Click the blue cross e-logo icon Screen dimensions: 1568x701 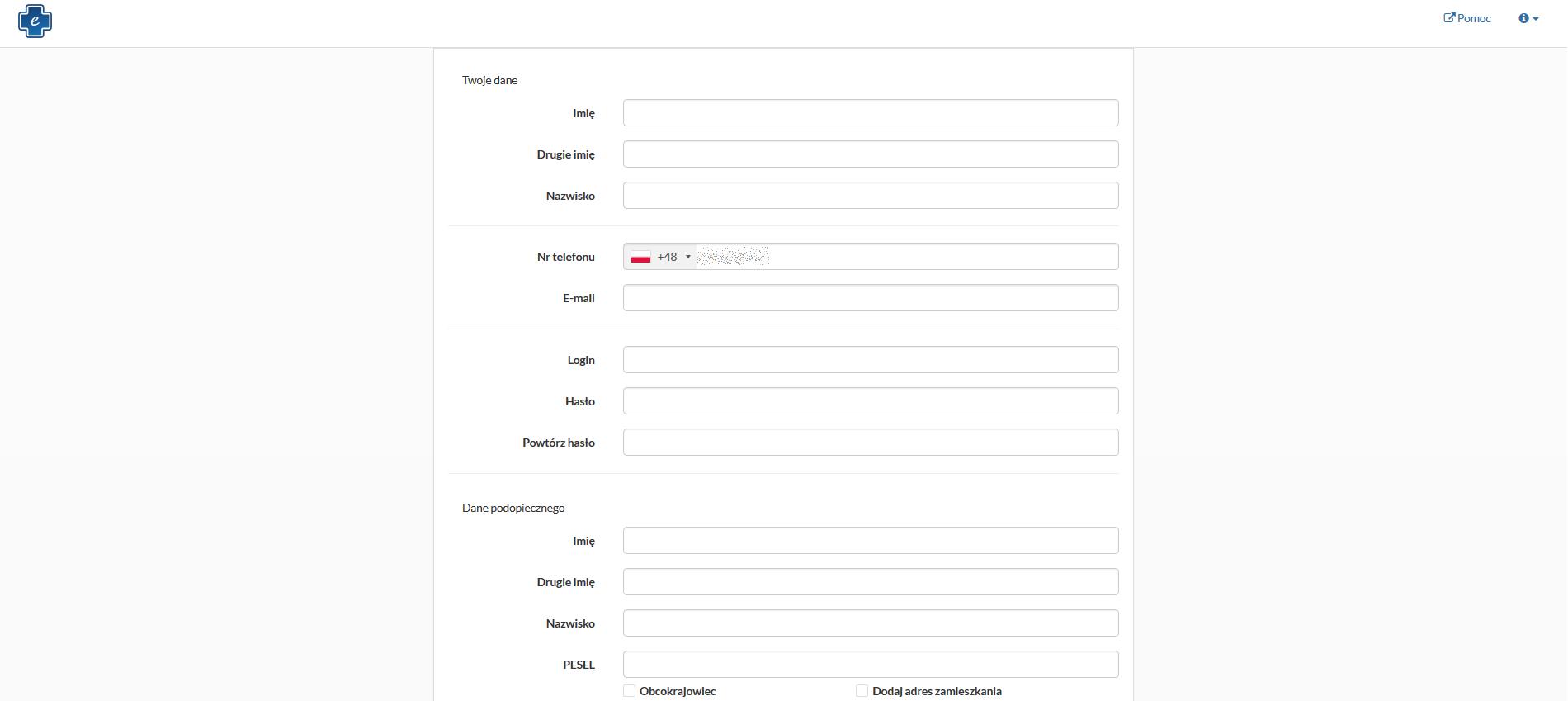pos(35,21)
